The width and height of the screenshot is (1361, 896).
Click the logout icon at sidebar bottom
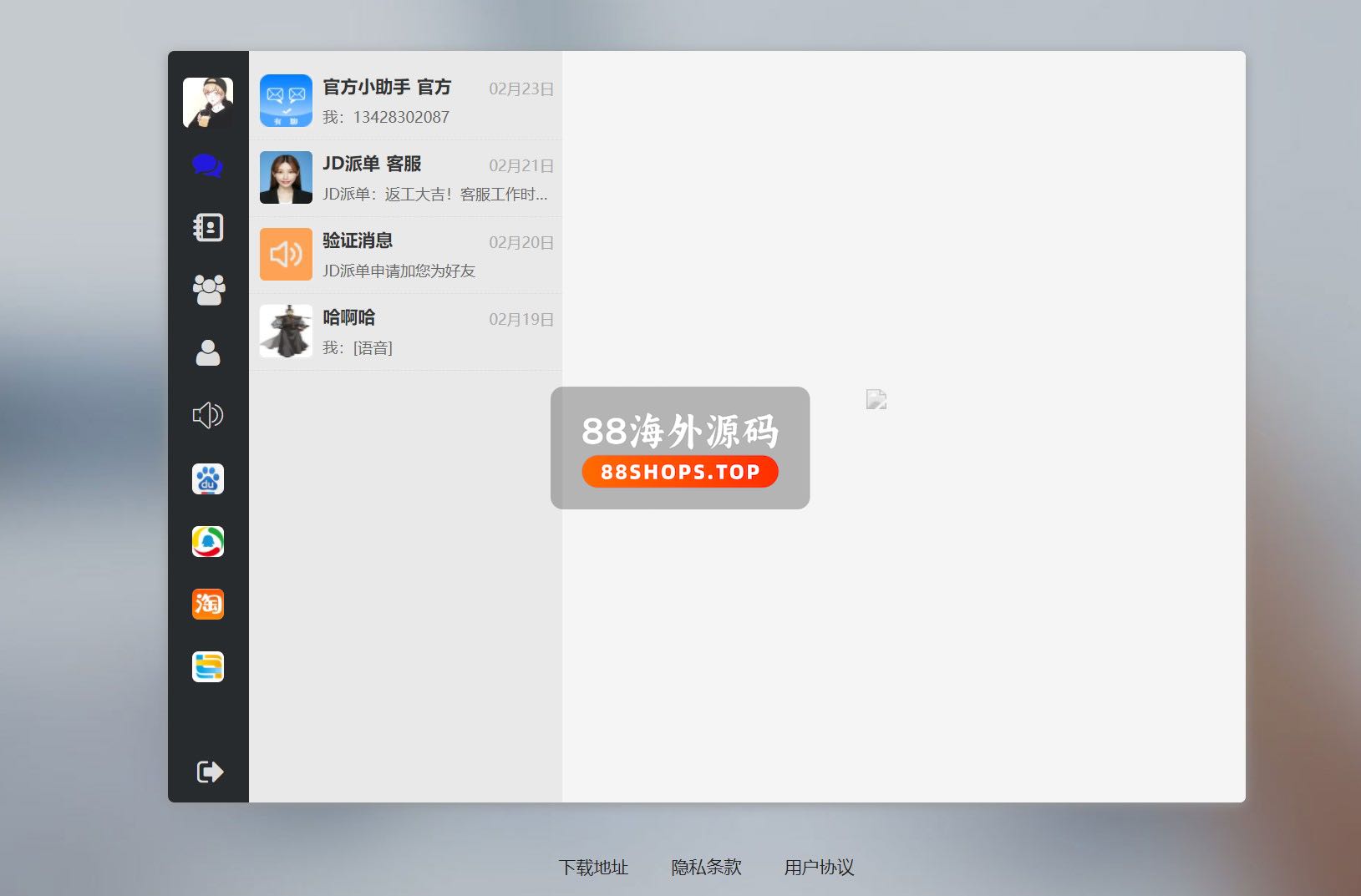click(210, 772)
